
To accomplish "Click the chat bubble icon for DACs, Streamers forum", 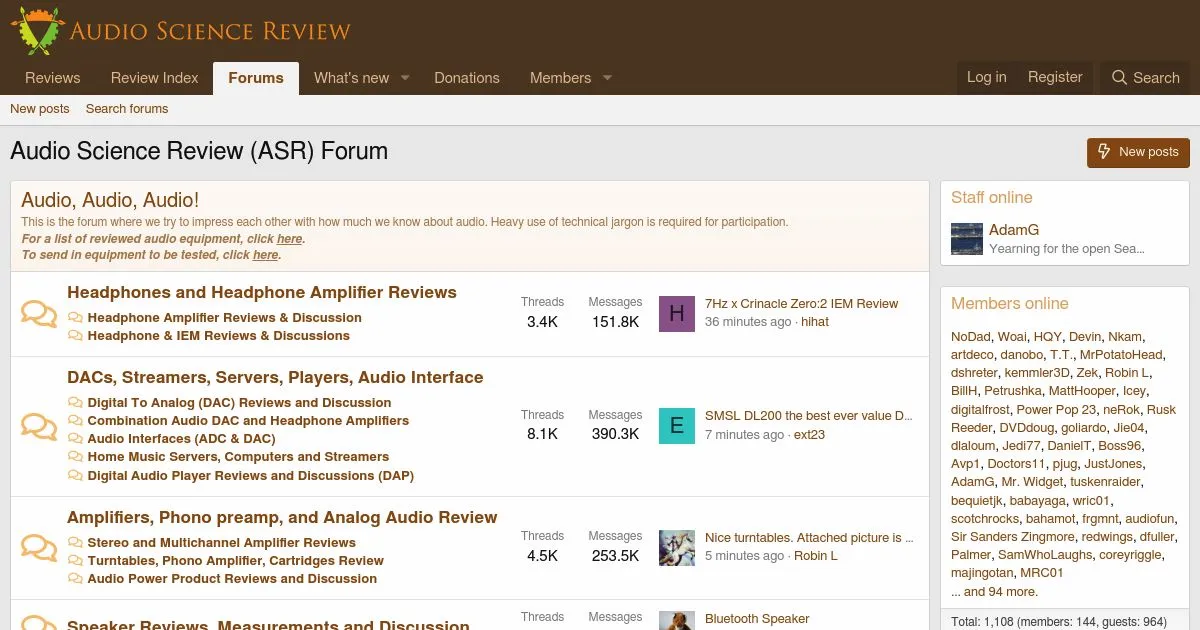I will [39, 426].
